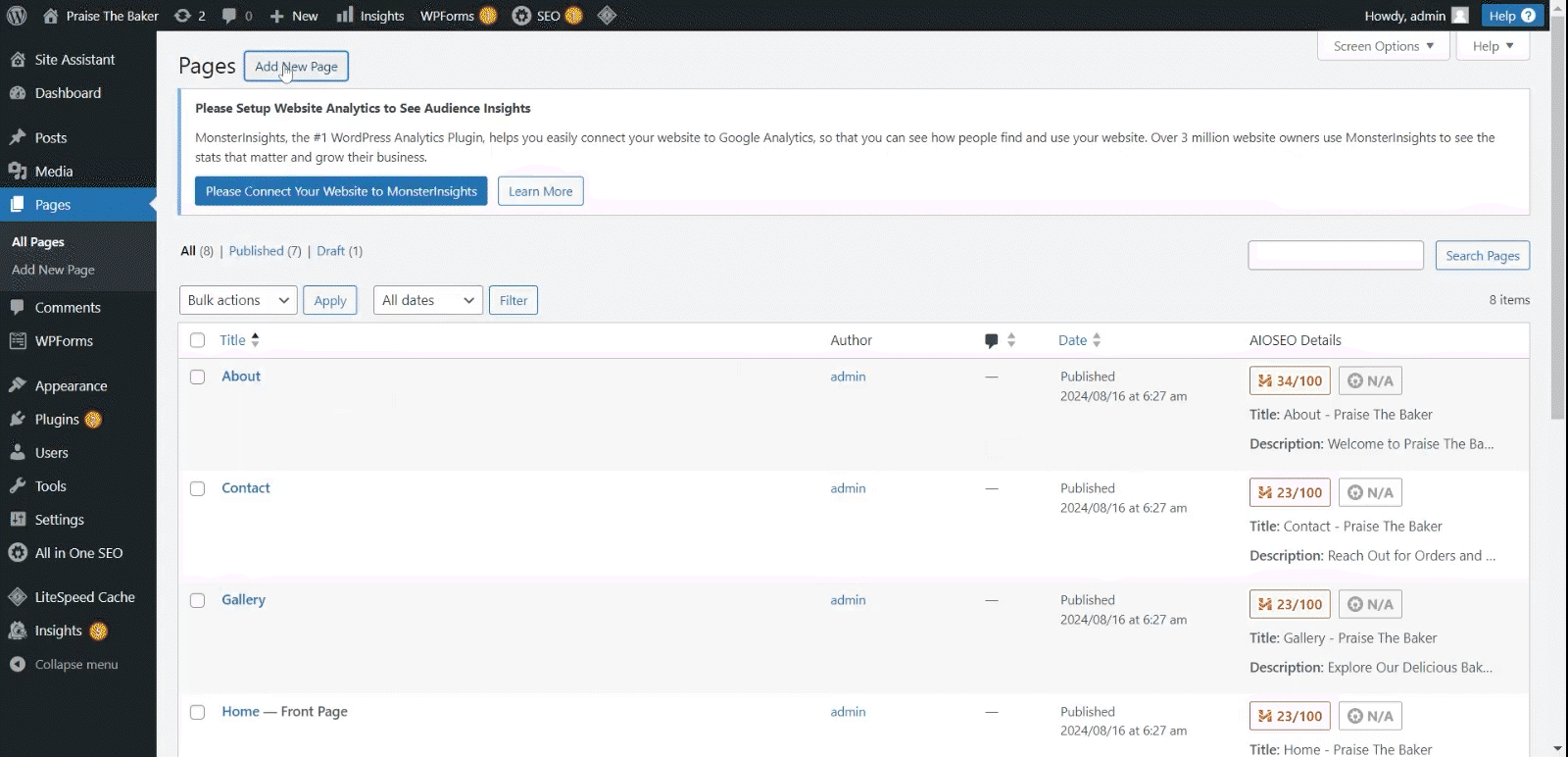1568x757 pixels.
Task: Open the WordPress logo menu
Action: 17,16
